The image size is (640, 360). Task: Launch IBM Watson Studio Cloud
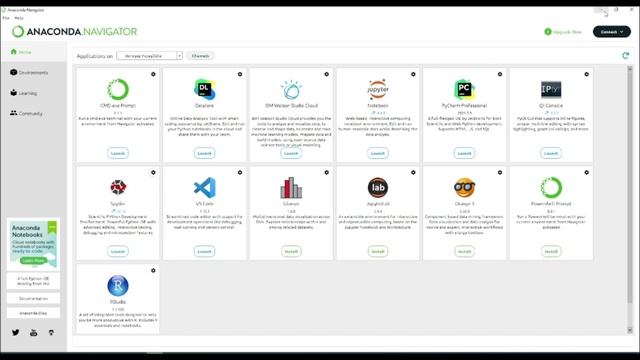coord(291,153)
